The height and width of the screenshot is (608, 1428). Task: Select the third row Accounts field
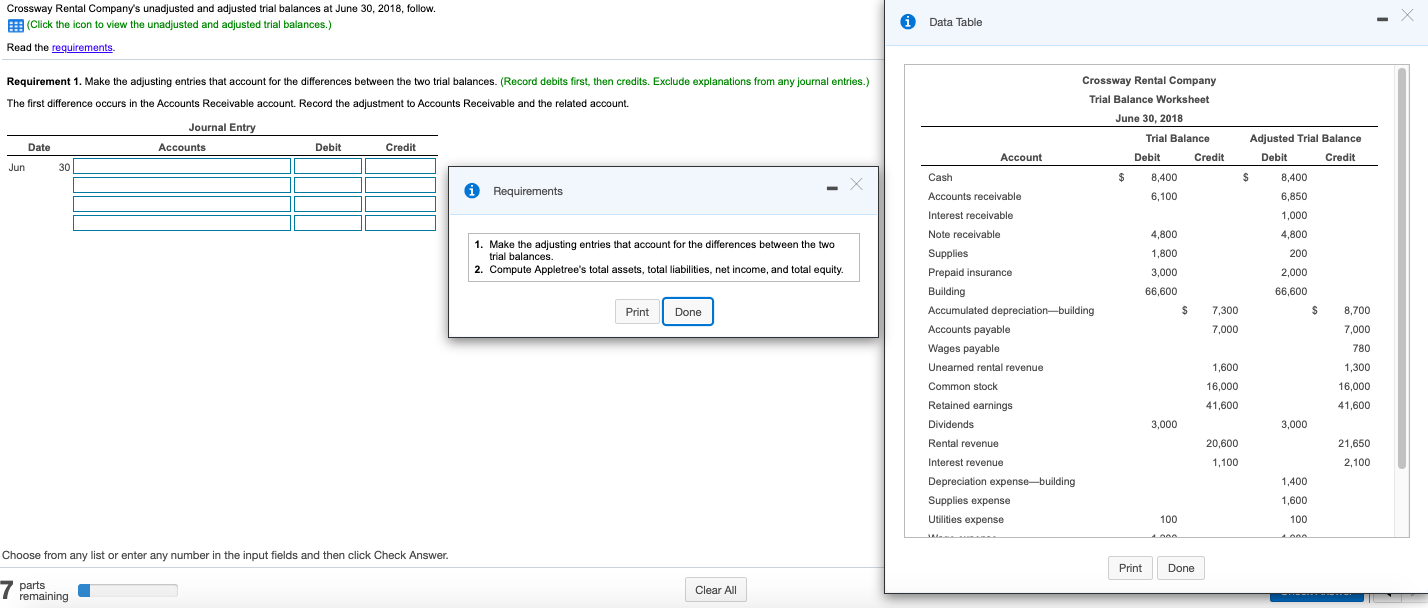pos(182,204)
